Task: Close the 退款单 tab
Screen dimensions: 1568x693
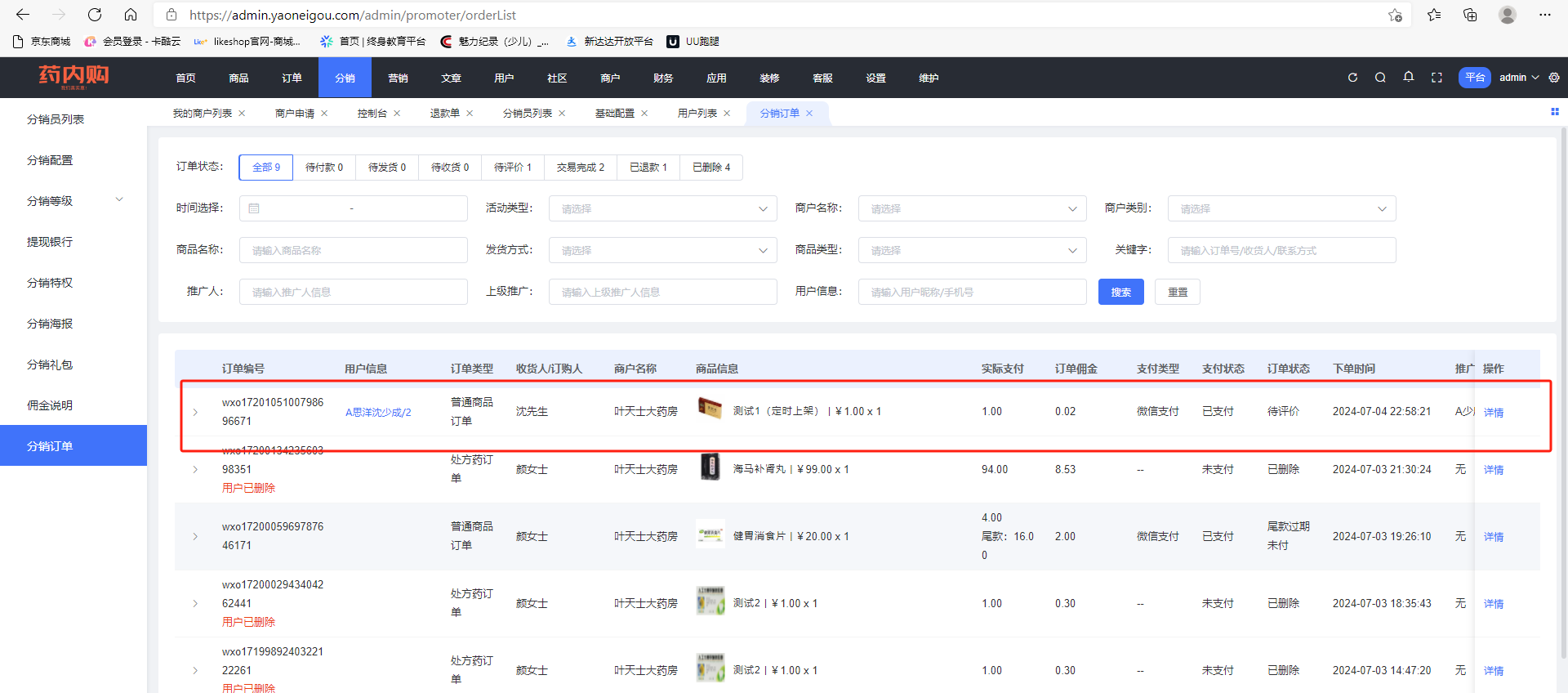Action: pos(470,114)
